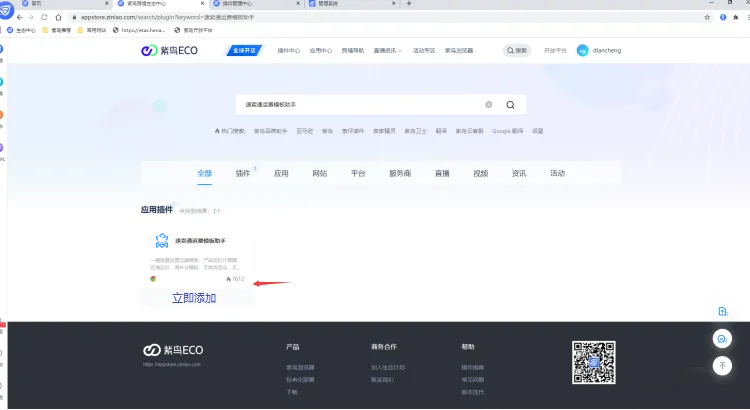
Task: Expand the 直播资讯 dropdown menu
Action: pos(387,50)
